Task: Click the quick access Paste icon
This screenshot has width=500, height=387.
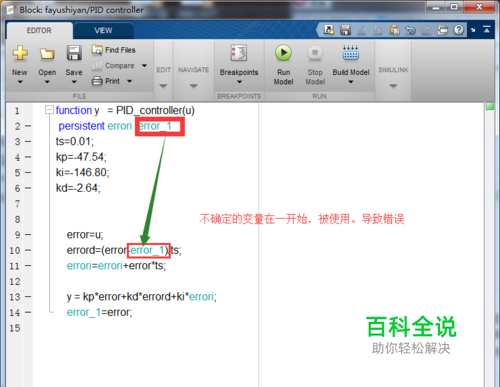Action: pos(394,30)
